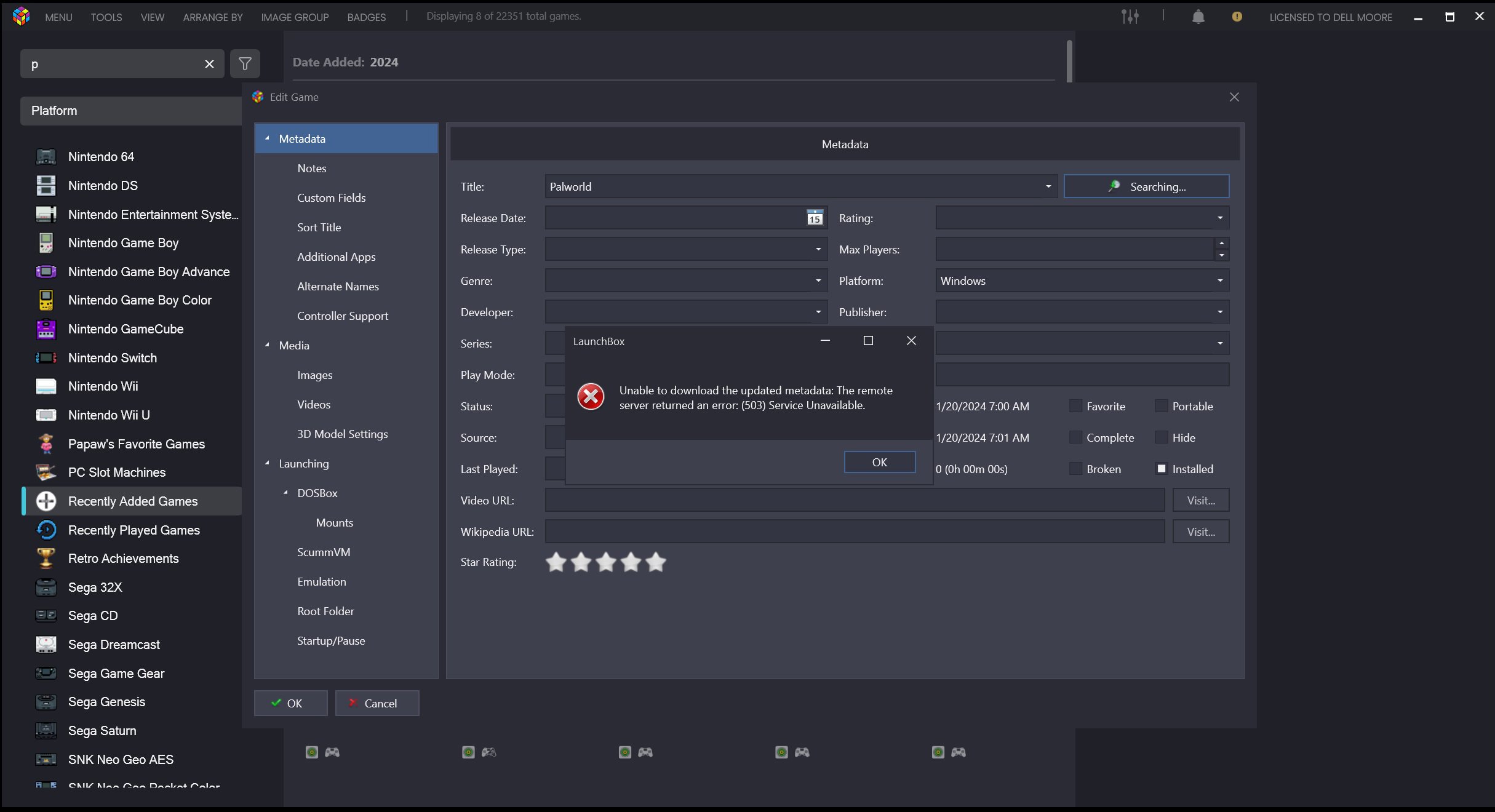Click the games list vertical scrollbar

click(1069, 60)
